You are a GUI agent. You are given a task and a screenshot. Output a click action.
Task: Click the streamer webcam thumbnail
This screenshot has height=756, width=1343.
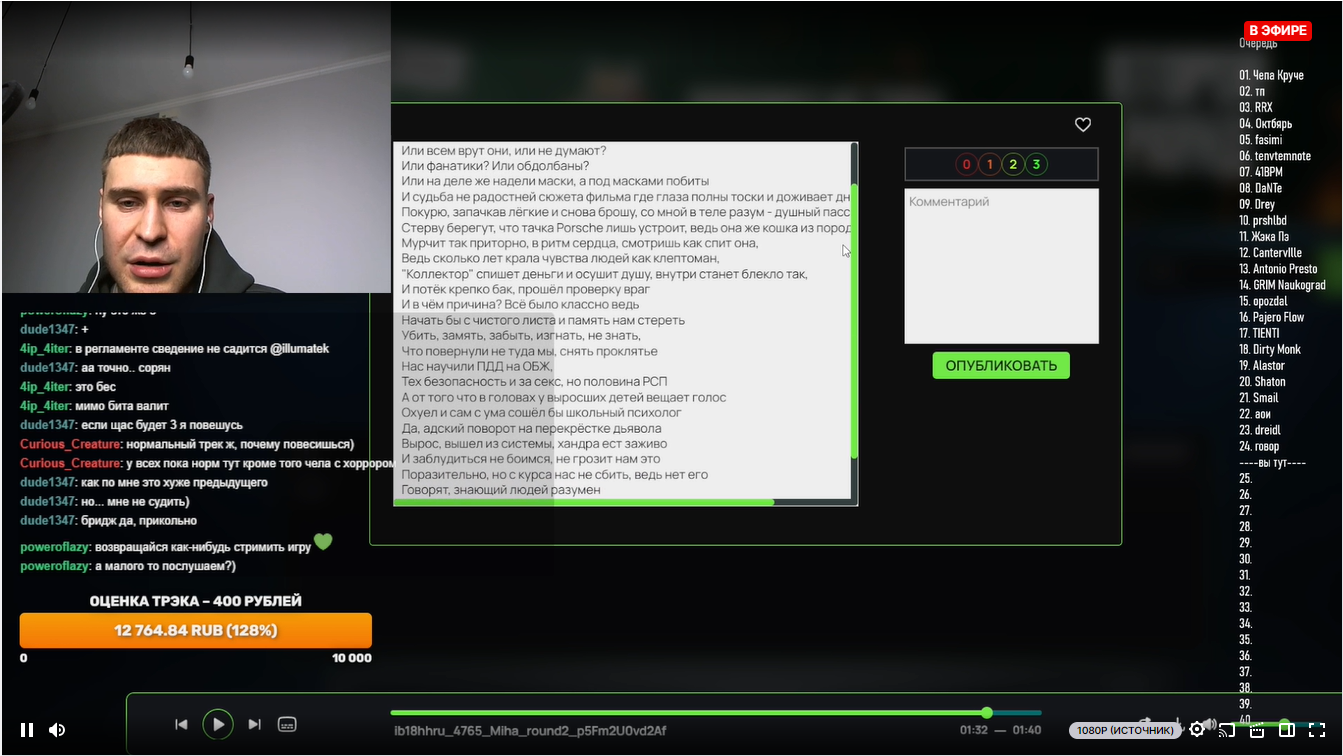(x=196, y=147)
